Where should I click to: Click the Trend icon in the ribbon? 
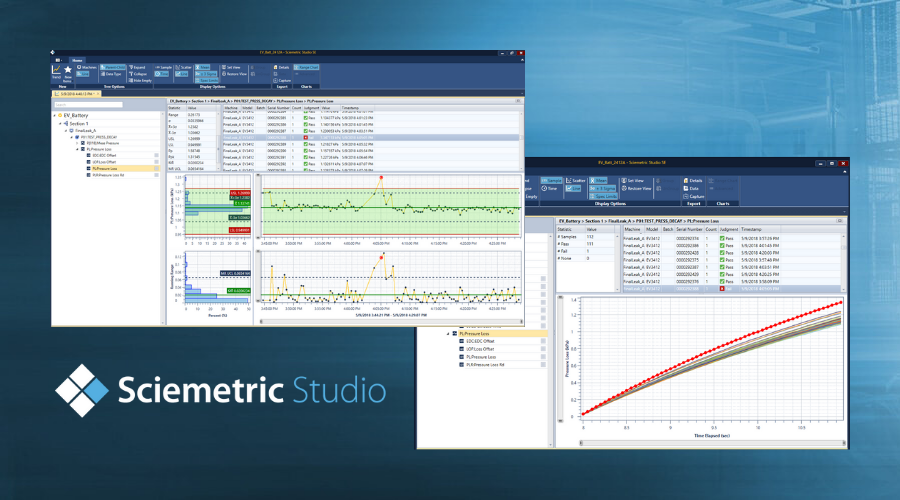pos(56,72)
